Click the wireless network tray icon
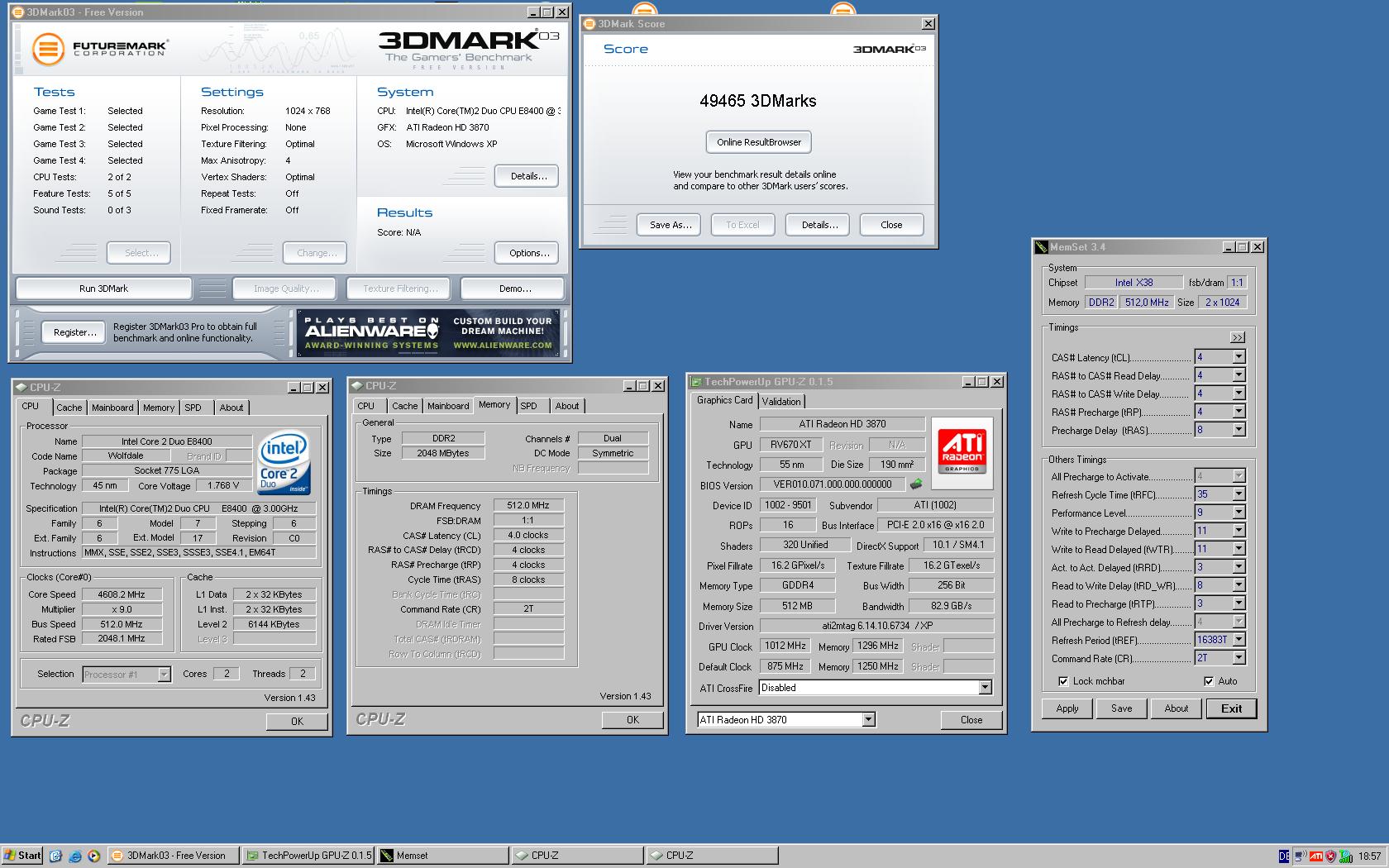This screenshot has width=1389, height=868. pos(1301,856)
